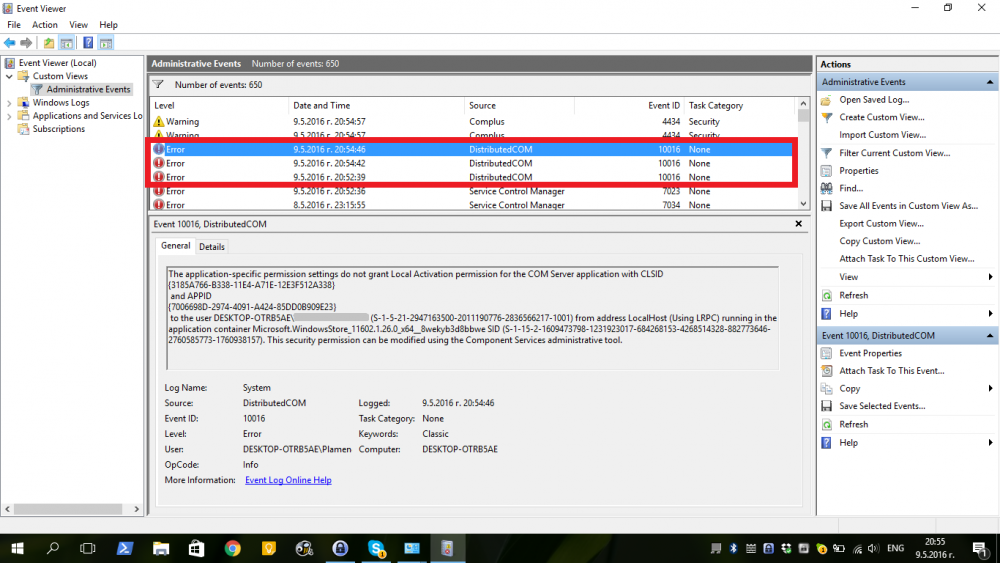Select the General tab
Screen dimensions: 1000x563
[x=175, y=245]
